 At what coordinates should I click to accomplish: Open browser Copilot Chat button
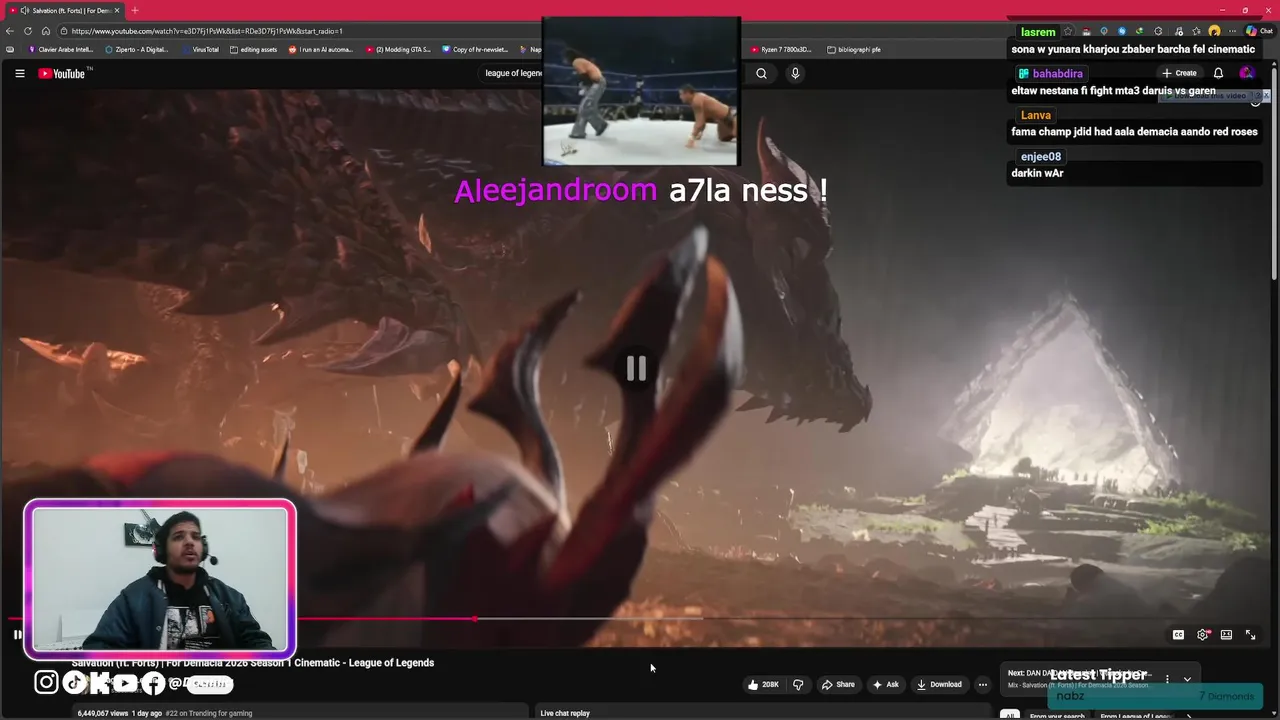[x=1258, y=31]
